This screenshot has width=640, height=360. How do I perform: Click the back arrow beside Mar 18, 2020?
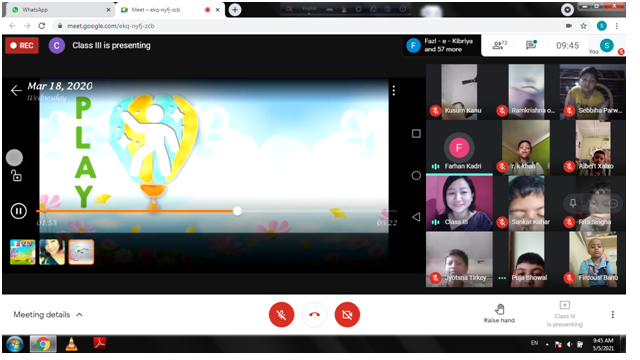click(x=16, y=90)
